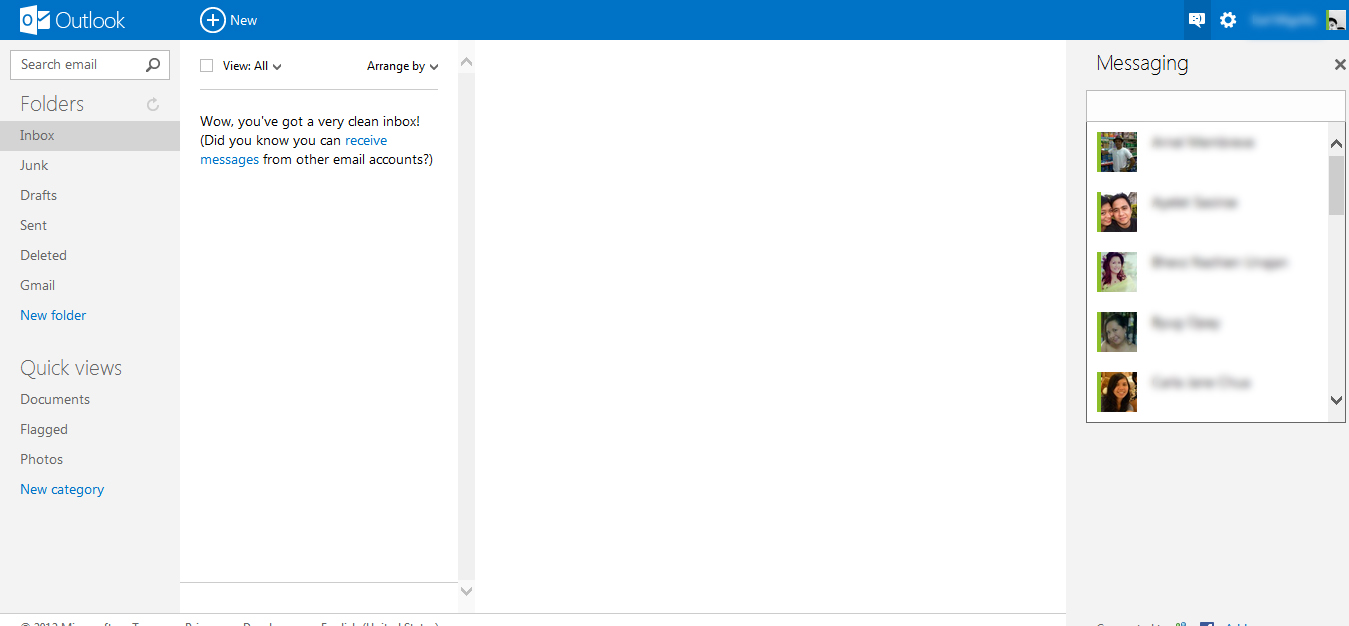Compose a new email with New

[229, 20]
